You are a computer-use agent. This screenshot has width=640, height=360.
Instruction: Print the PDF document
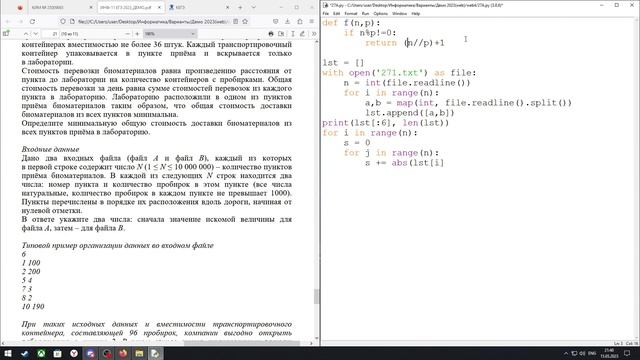point(271,33)
